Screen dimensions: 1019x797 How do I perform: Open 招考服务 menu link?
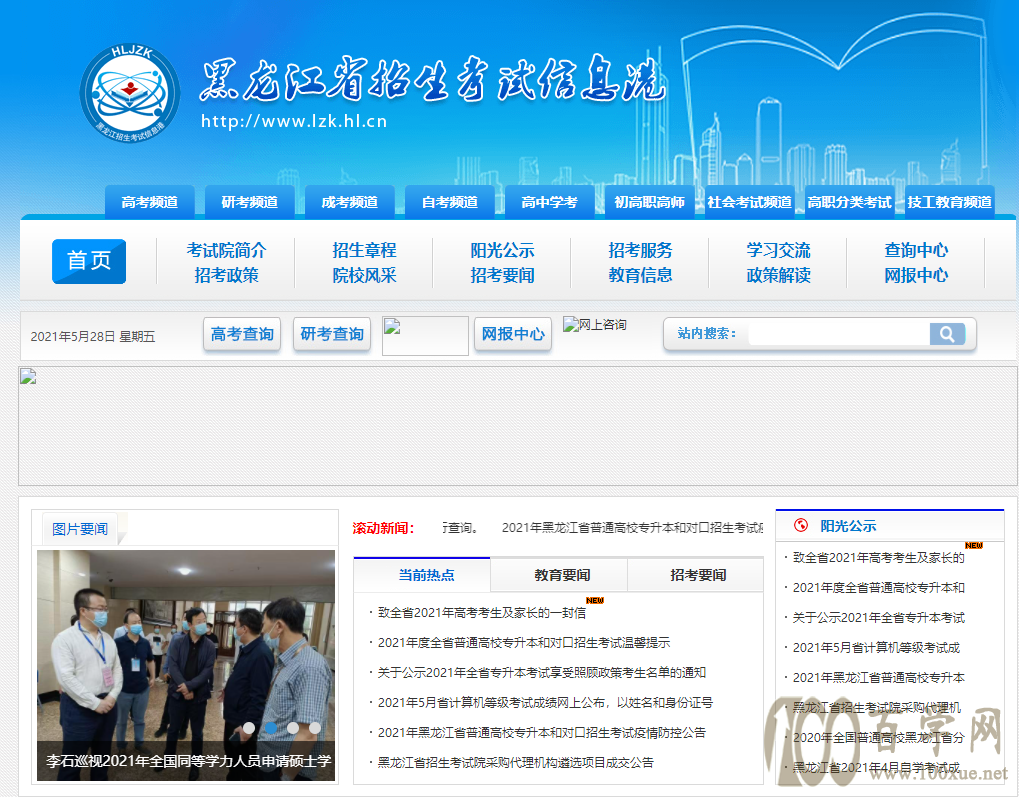coord(640,250)
